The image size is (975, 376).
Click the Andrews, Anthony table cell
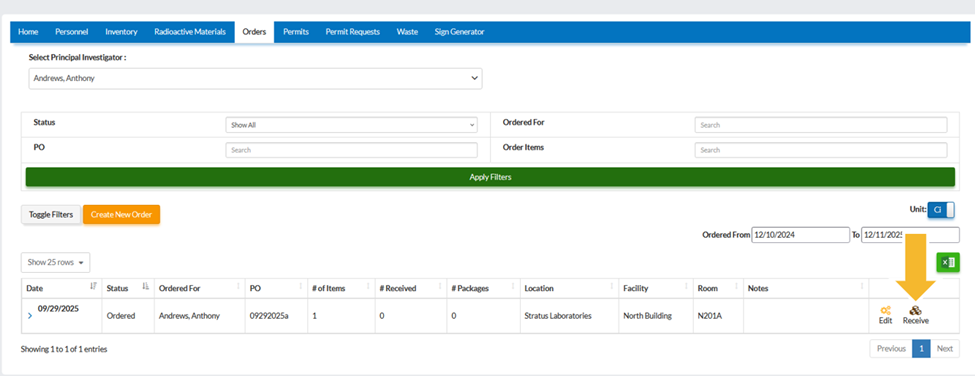200,316
